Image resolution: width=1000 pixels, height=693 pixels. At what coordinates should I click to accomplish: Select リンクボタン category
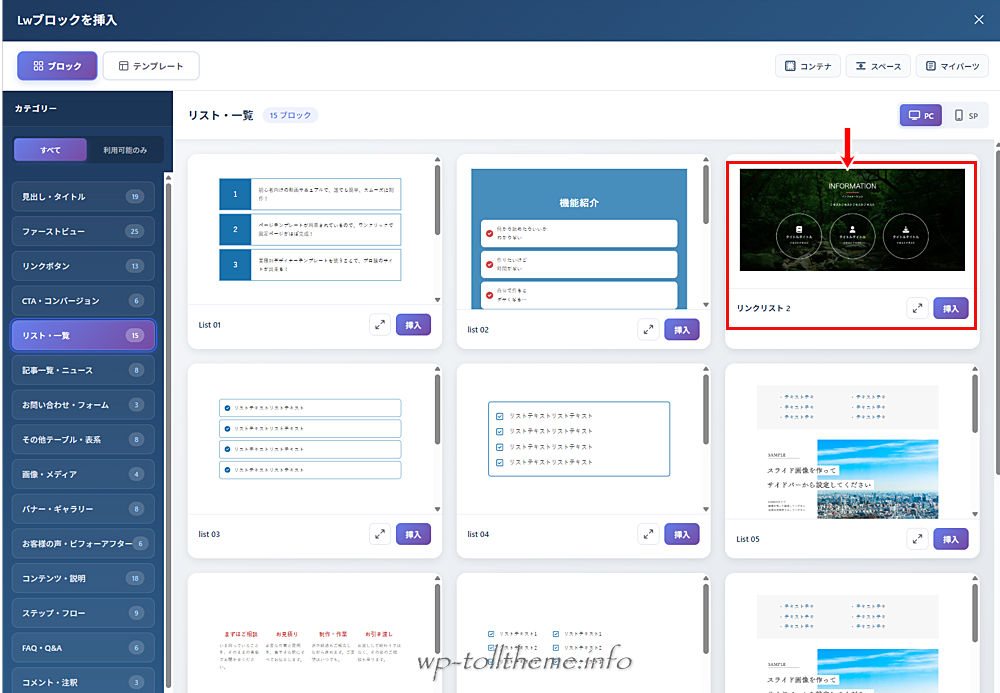(83, 266)
